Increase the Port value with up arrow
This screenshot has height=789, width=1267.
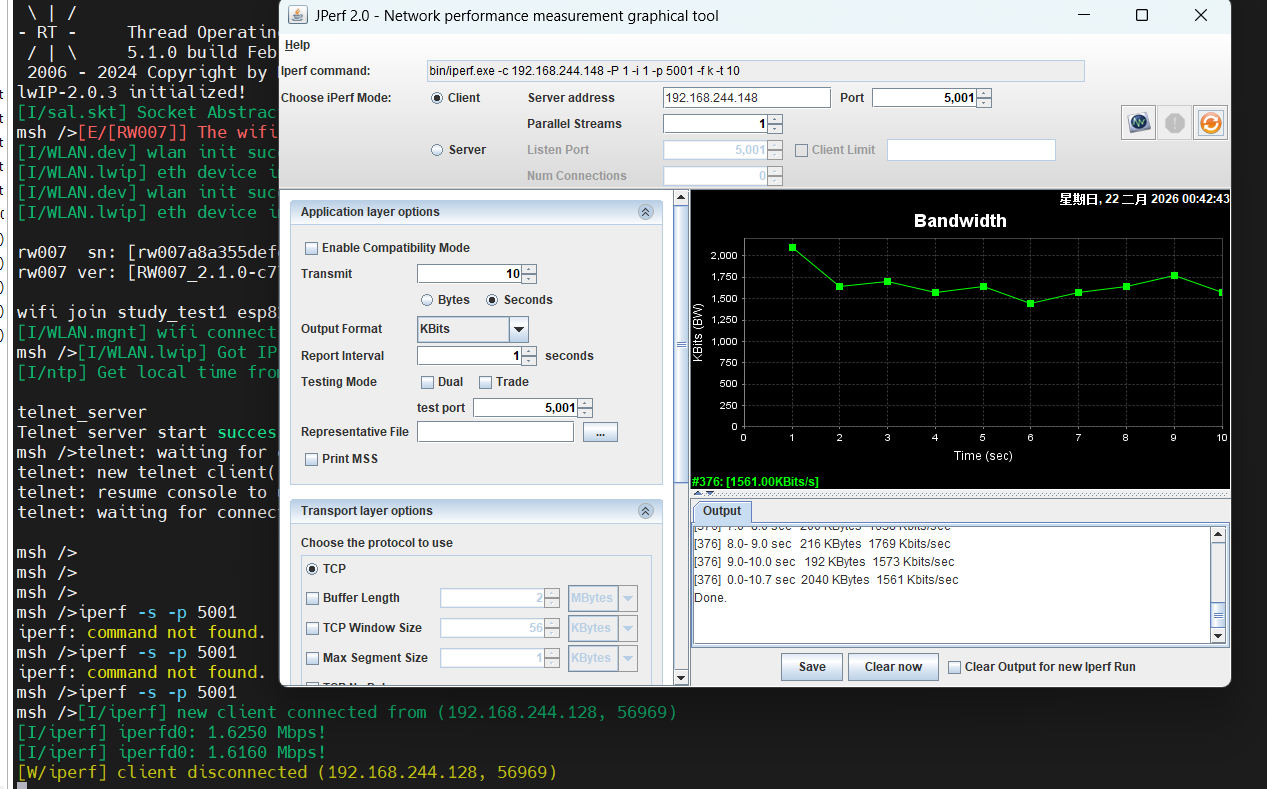[984, 93]
